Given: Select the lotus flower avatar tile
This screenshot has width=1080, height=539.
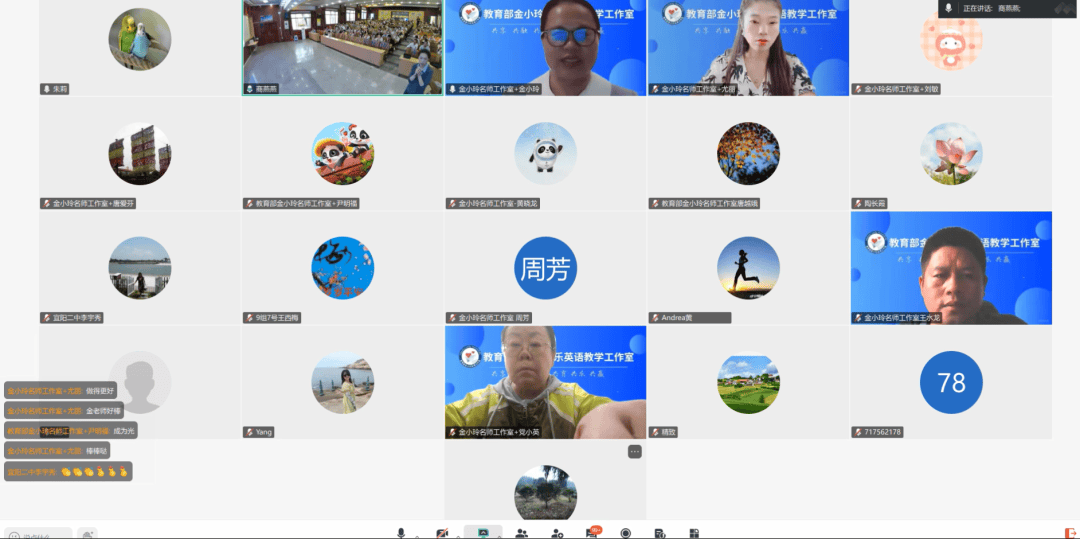Looking at the screenshot, I should pyautogui.click(x=951, y=154).
